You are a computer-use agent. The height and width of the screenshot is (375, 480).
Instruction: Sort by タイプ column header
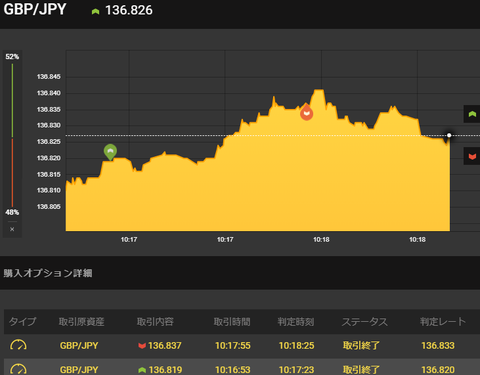(22, 322)
